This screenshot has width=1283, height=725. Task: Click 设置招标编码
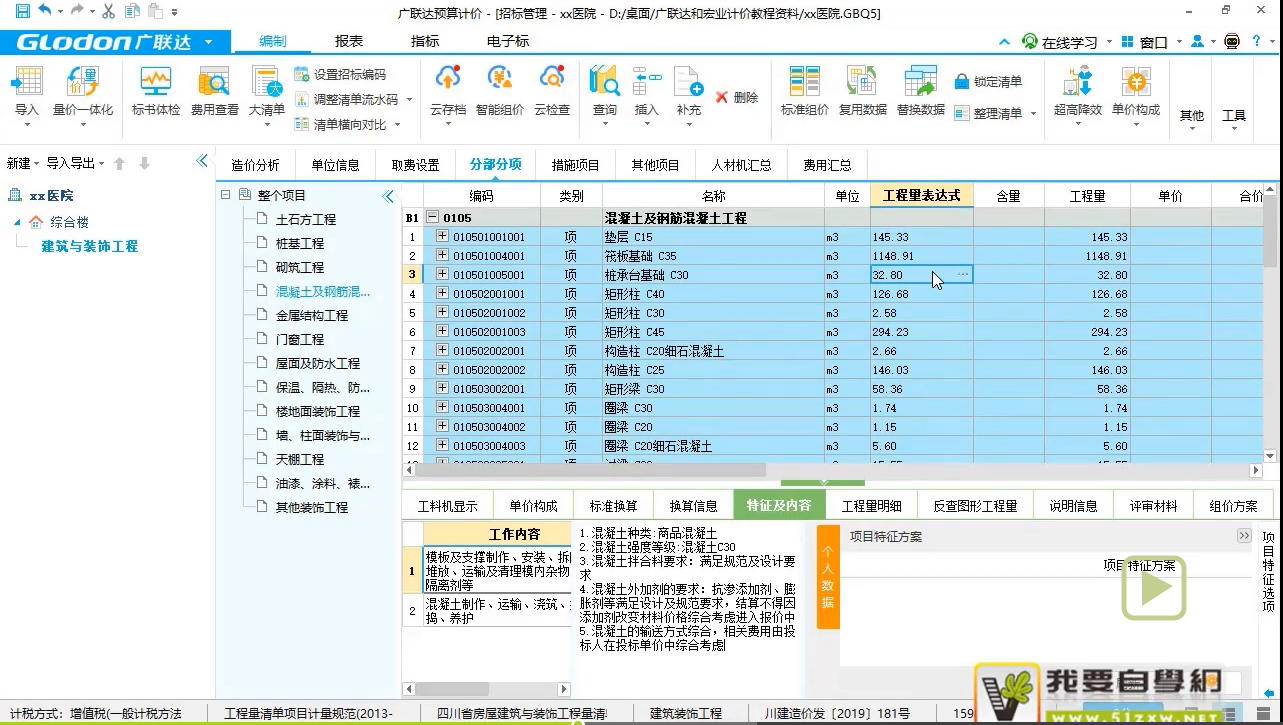pyautogui.click(x=340, y=75)
